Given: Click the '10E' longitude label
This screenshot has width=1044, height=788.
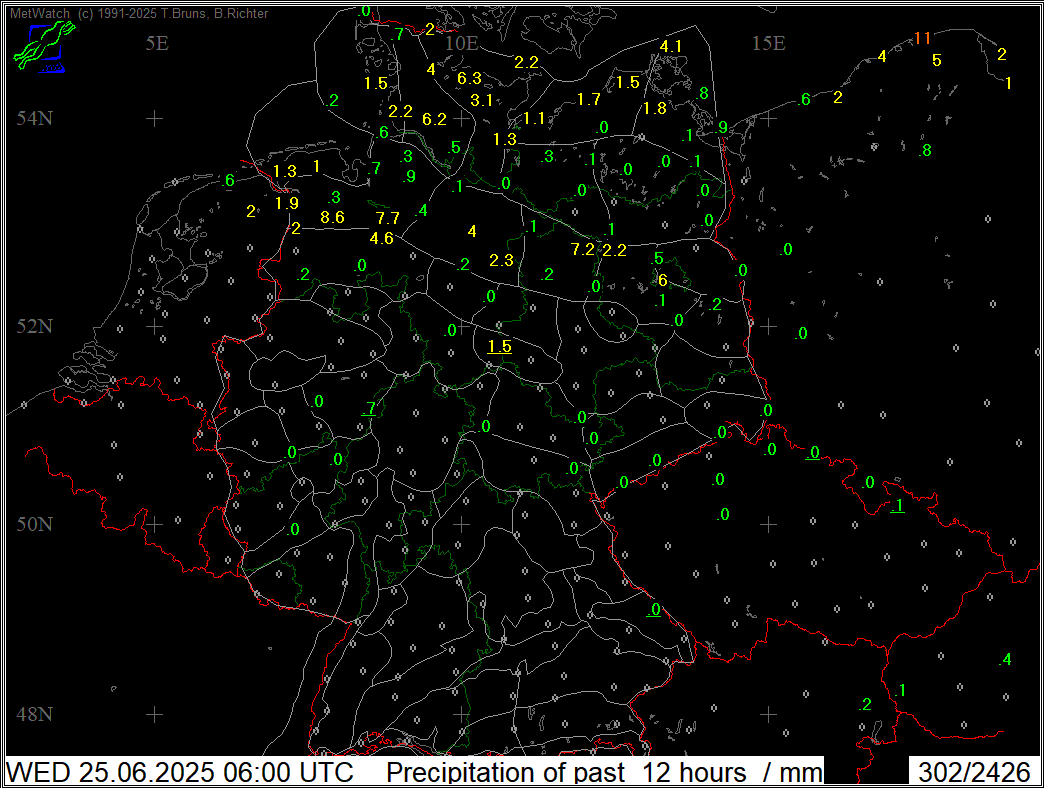Looking at the screenshot, I should [461, 43].
